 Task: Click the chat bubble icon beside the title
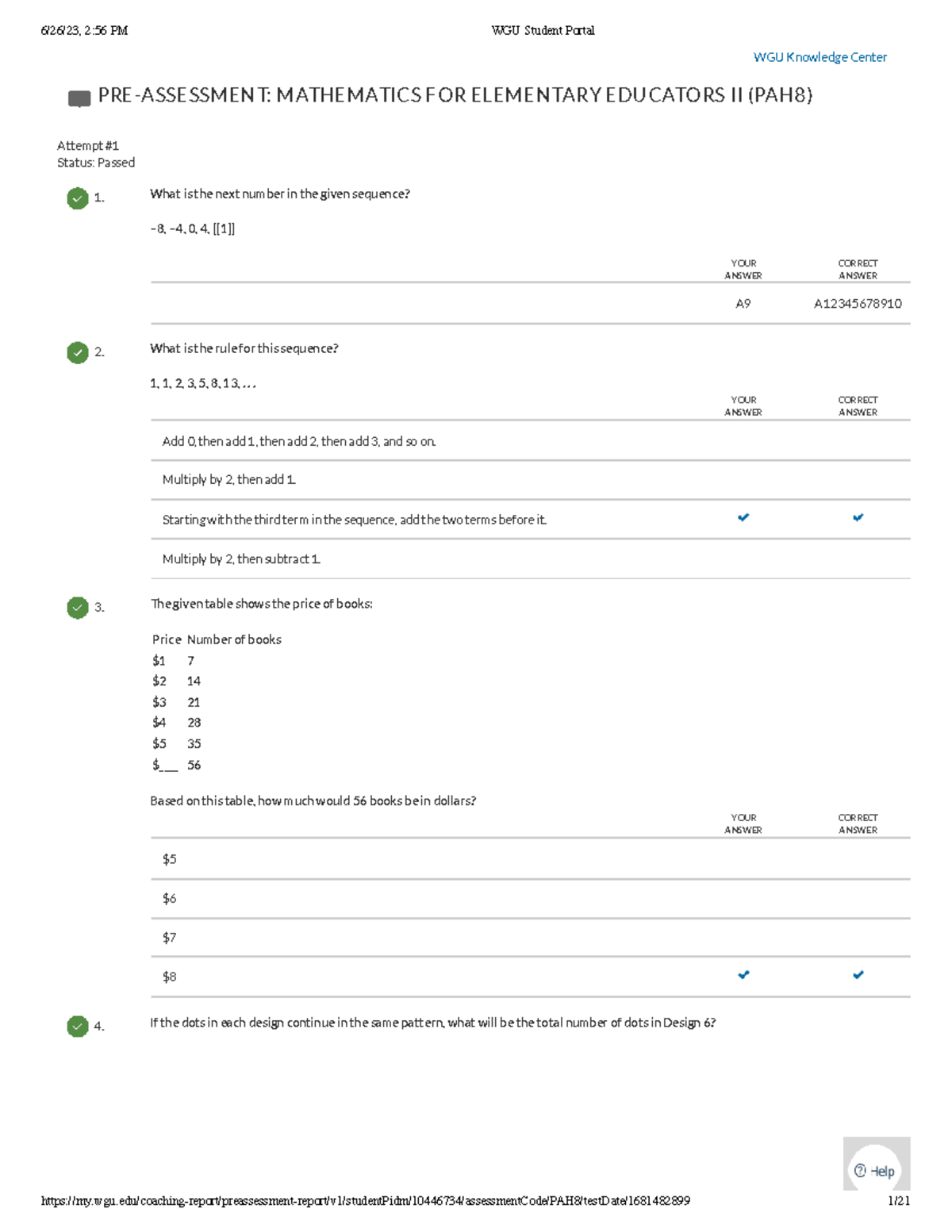(x=79, y=99)
